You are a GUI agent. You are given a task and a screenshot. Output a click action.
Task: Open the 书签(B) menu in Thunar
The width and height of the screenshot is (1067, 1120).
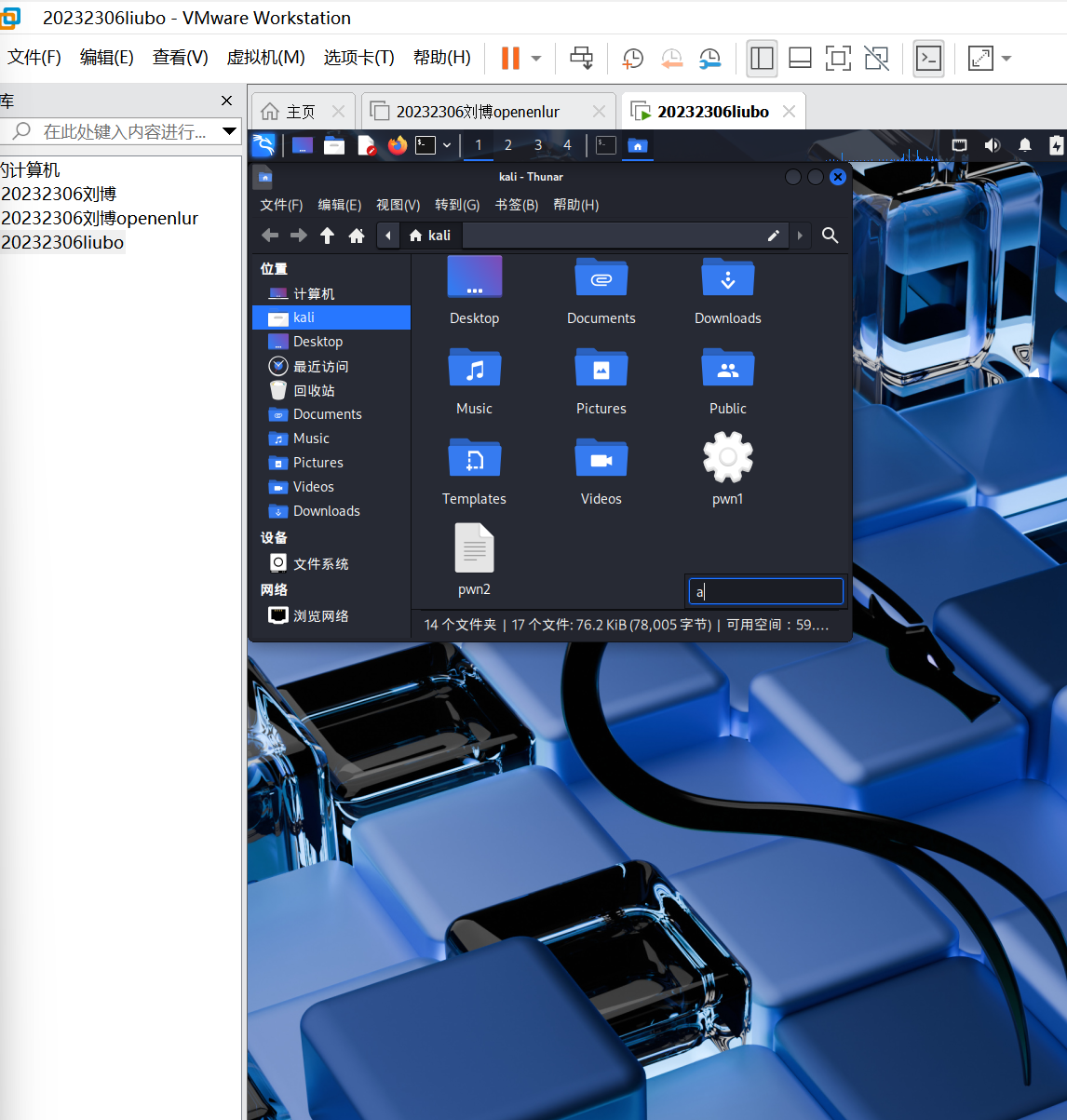[516, 205]
